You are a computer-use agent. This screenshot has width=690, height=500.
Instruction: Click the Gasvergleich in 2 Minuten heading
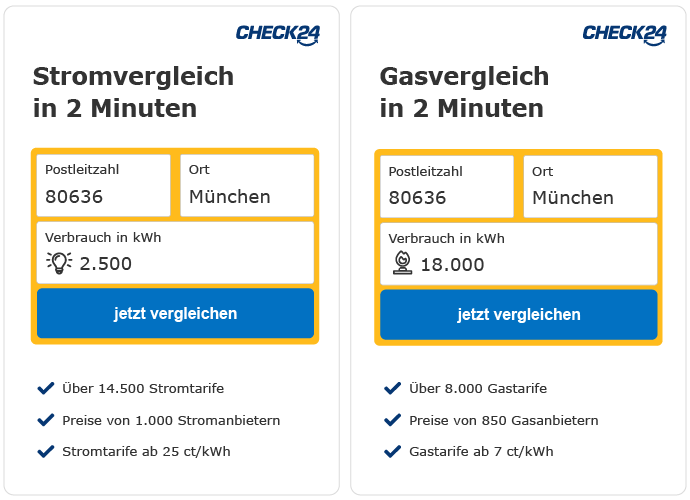[x=464, y=92]
